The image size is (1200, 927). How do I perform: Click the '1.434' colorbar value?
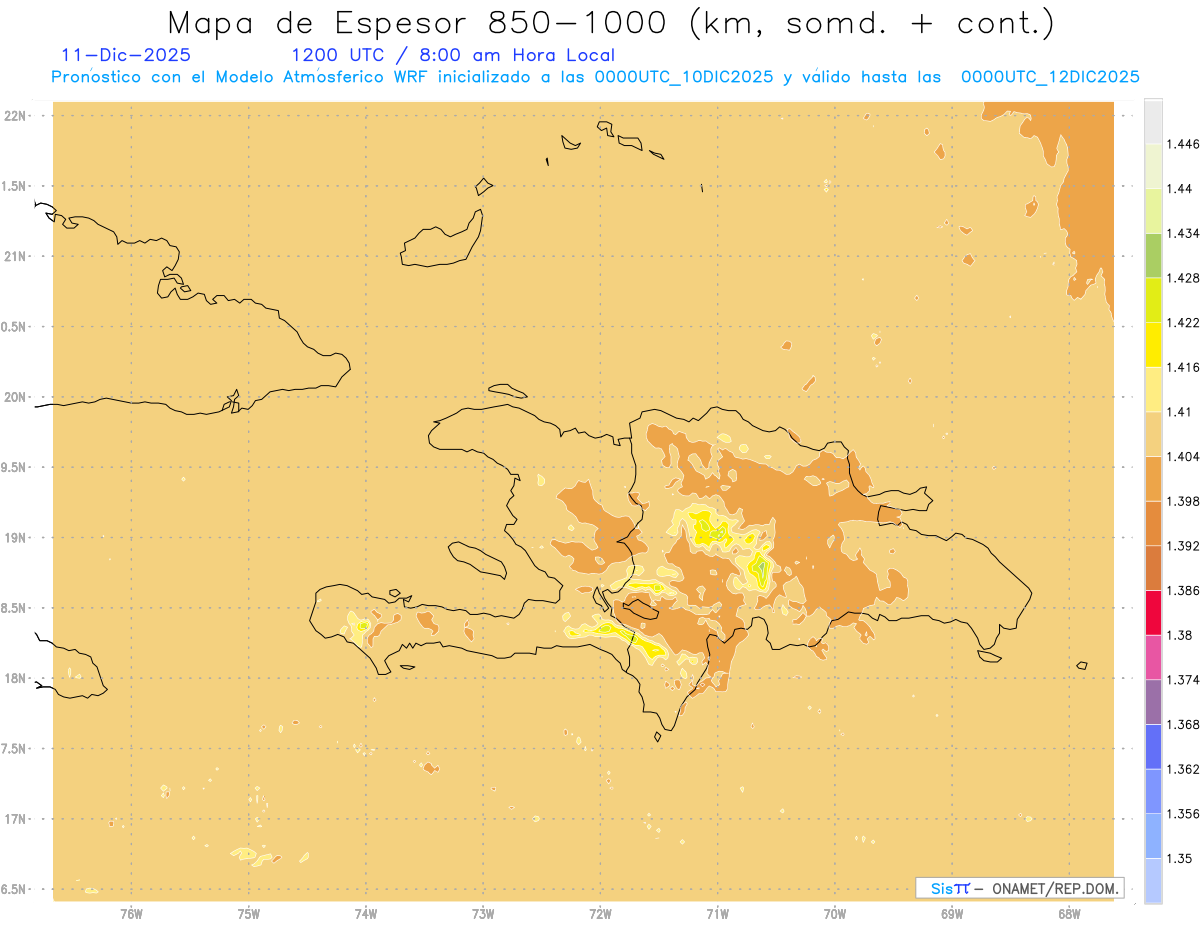point(1182,233)
